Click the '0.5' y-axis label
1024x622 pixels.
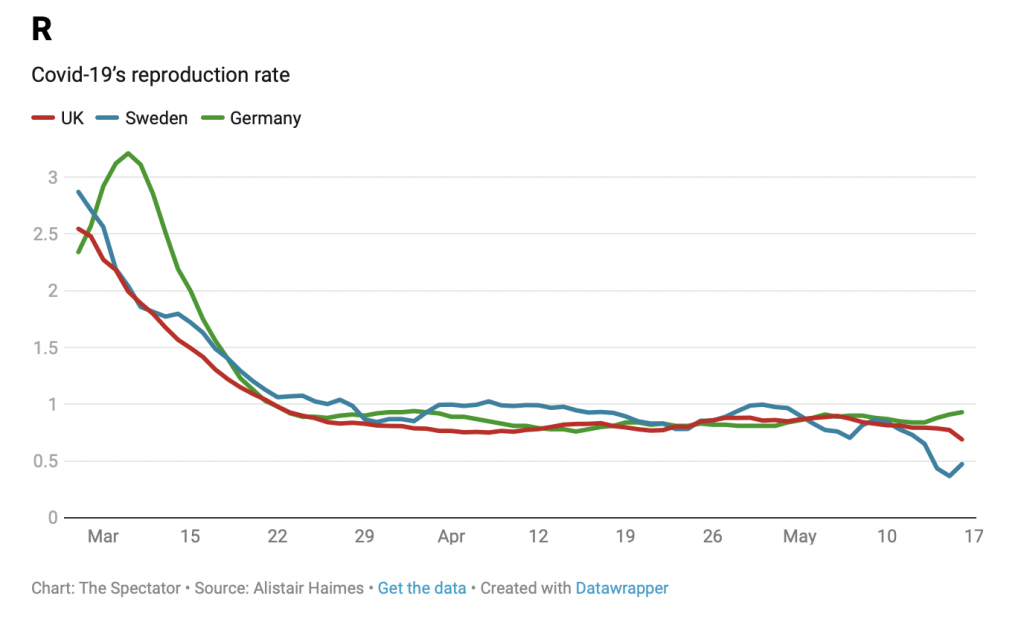(x=46, y=461)
